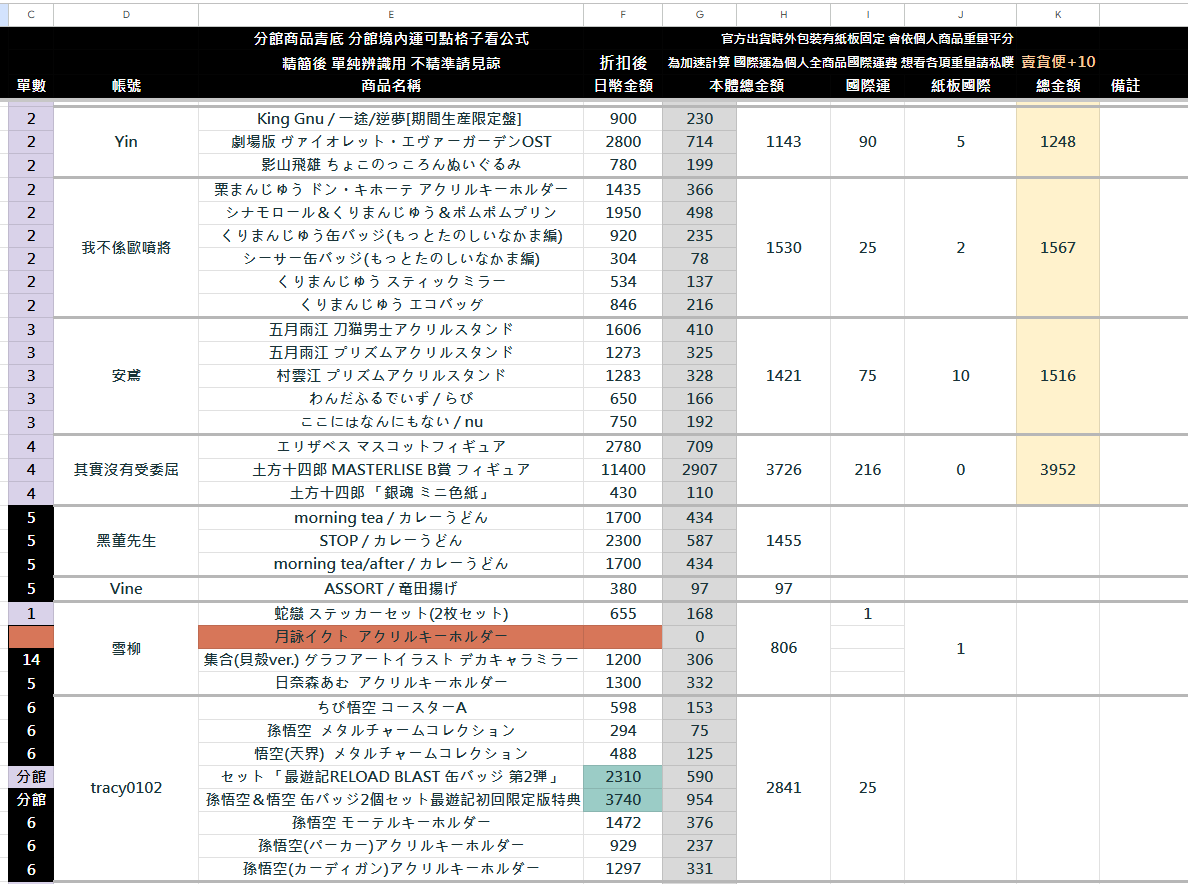Click the 1455 subtotal cell
Viewport: 1188px width, 884px height.
coord(783,541)
